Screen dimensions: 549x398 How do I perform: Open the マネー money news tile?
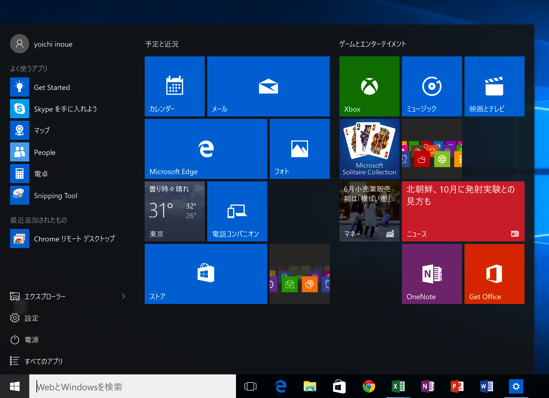pyautogui.click(x=369, y=211)
